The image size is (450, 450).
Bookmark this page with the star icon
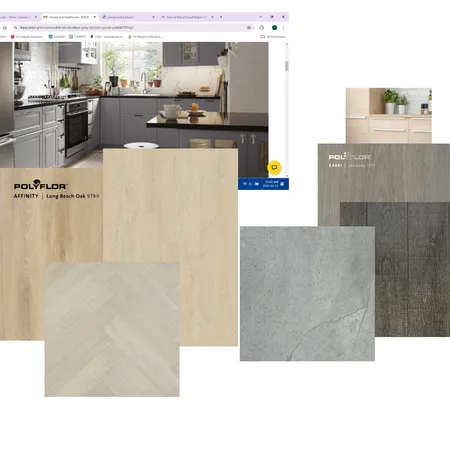[x=249, y=28]
